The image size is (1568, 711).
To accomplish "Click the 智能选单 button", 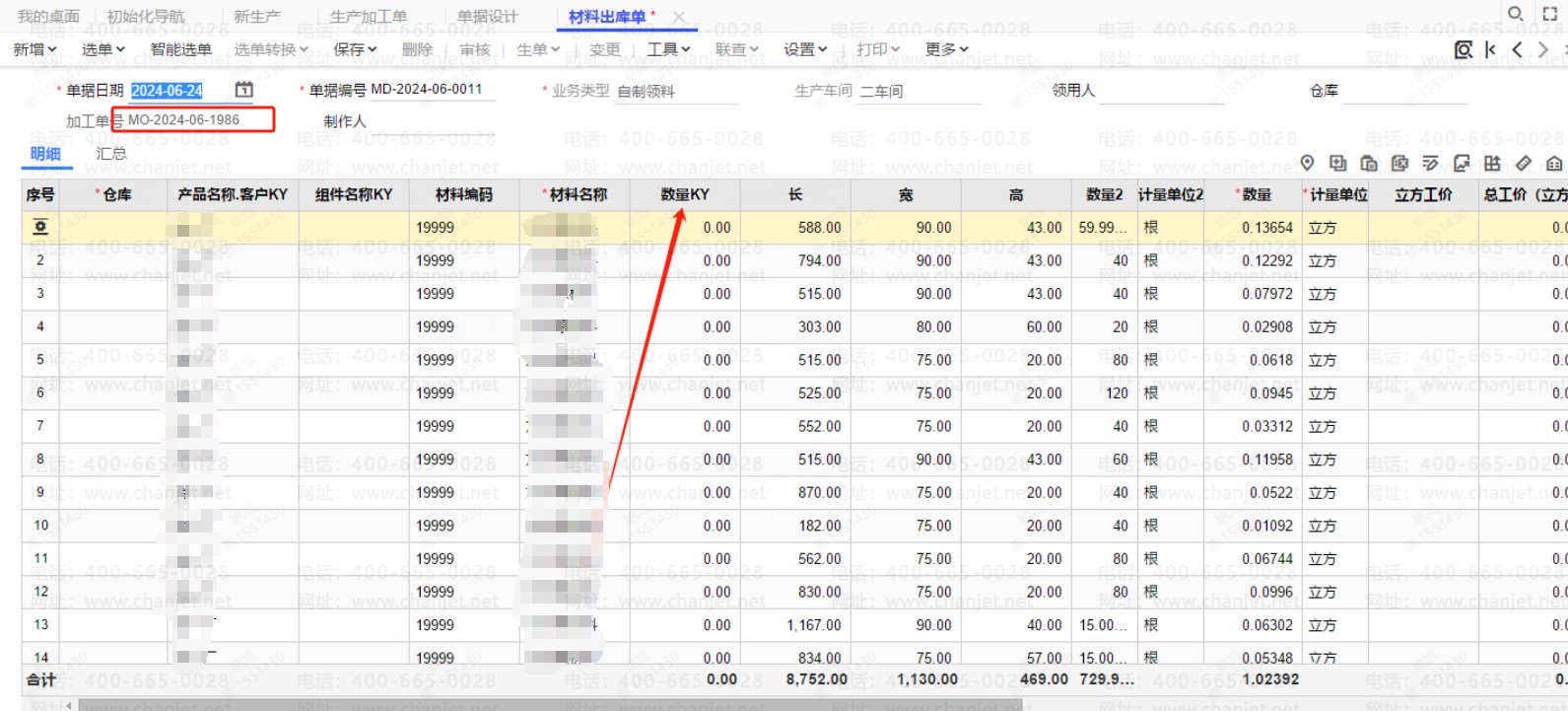I will click(x=180, y=49).
